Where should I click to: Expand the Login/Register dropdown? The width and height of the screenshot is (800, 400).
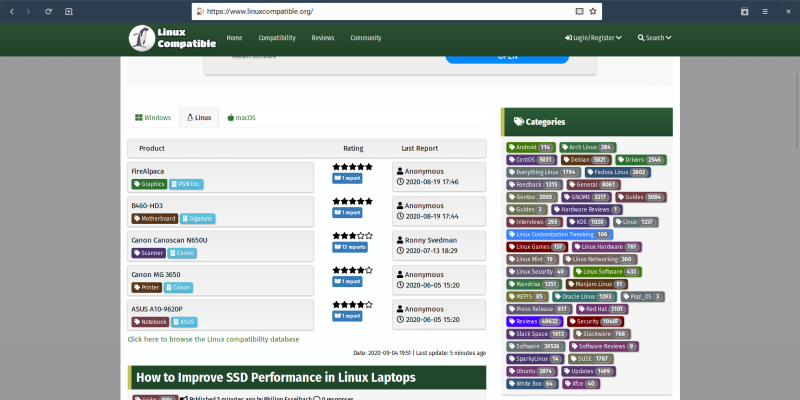593,38
